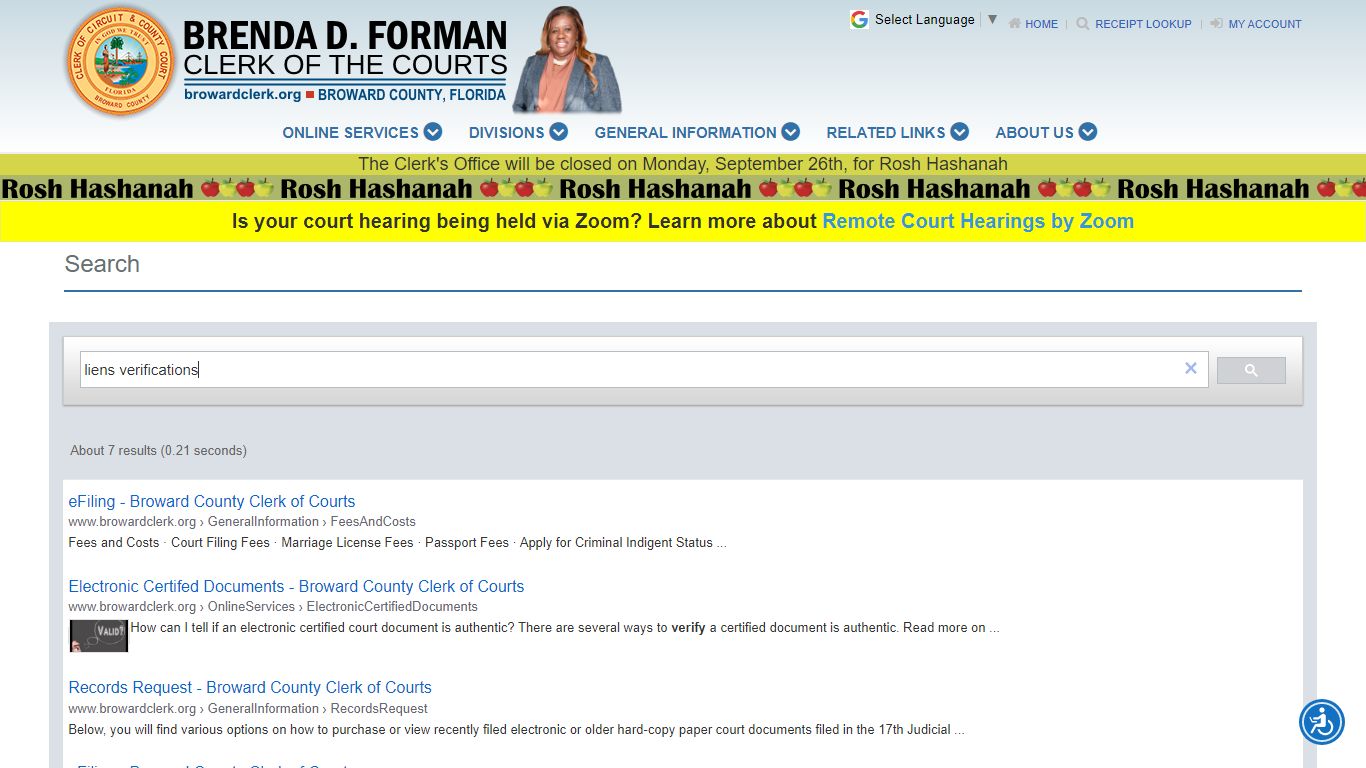Click the Select Language text
1366x768 pixels.
[924, 19]
